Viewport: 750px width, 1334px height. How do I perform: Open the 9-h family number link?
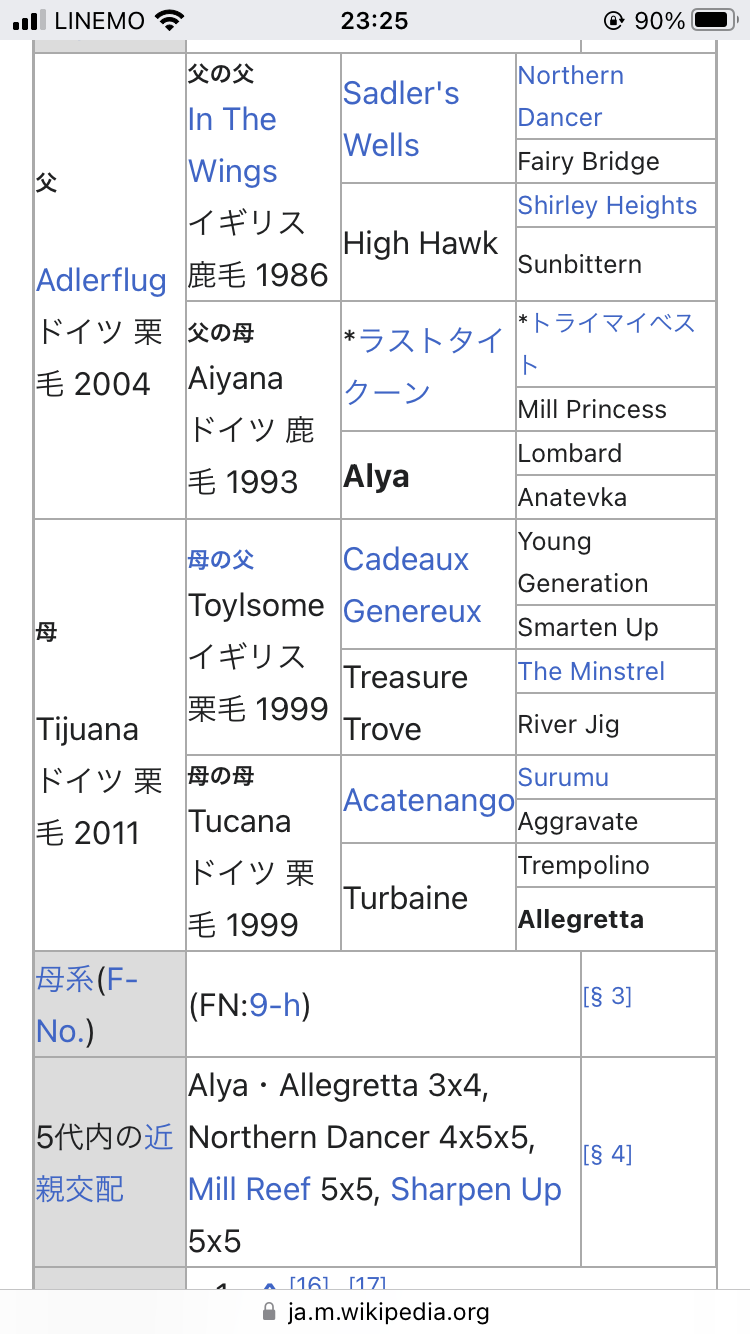click(x=275, y=1005)
